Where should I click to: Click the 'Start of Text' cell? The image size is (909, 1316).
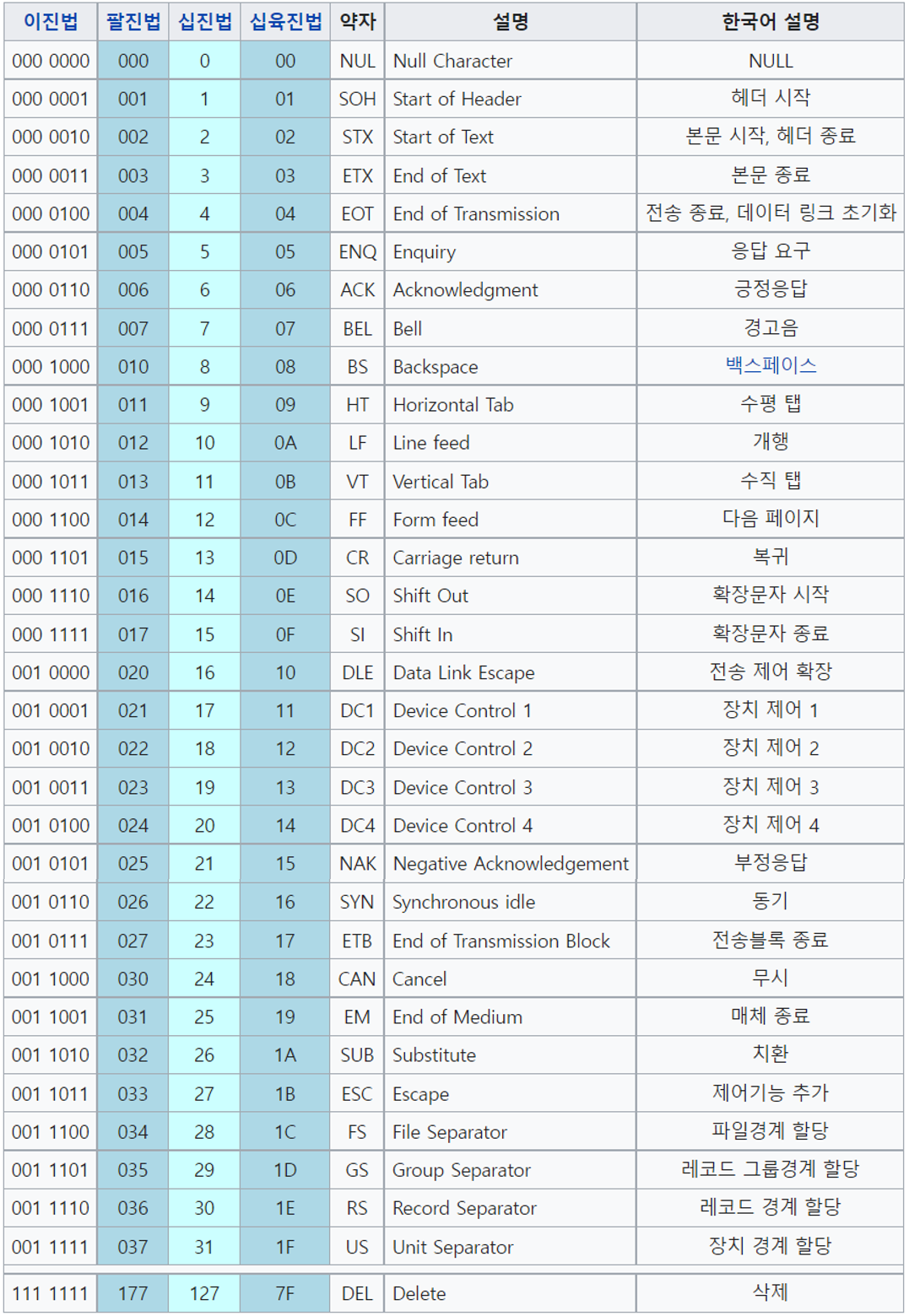(511, 137)
